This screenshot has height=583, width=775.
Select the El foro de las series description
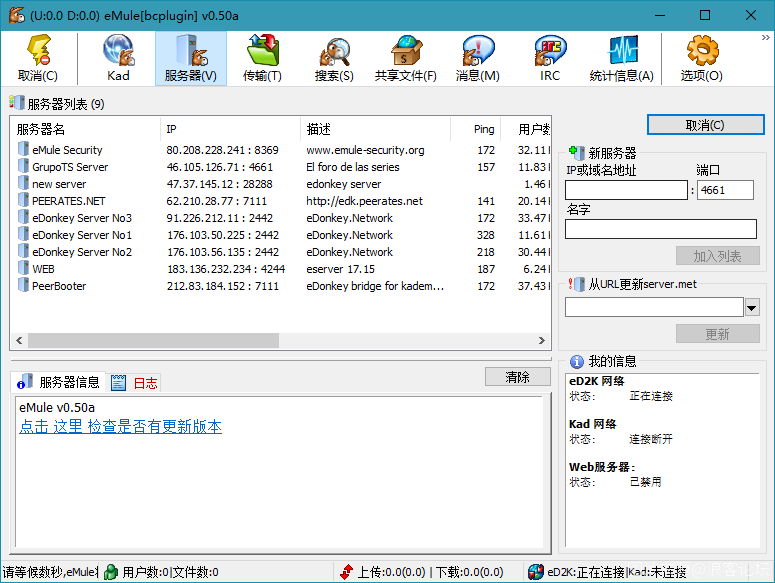coord(352,167)
